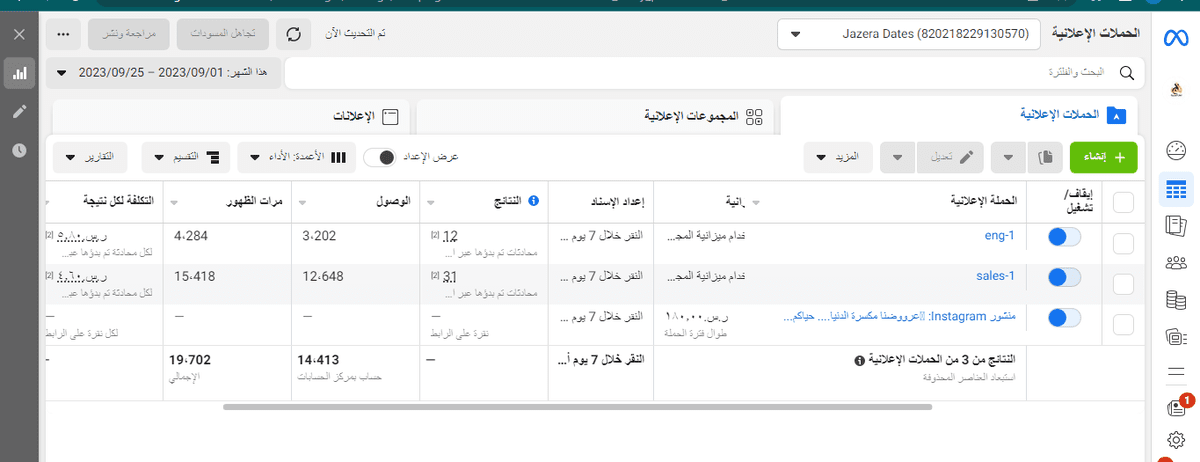The height and width of the screenshot is (462, 1200).
Task: Click the search magnifier icon
Action: tap(1126, 74)
